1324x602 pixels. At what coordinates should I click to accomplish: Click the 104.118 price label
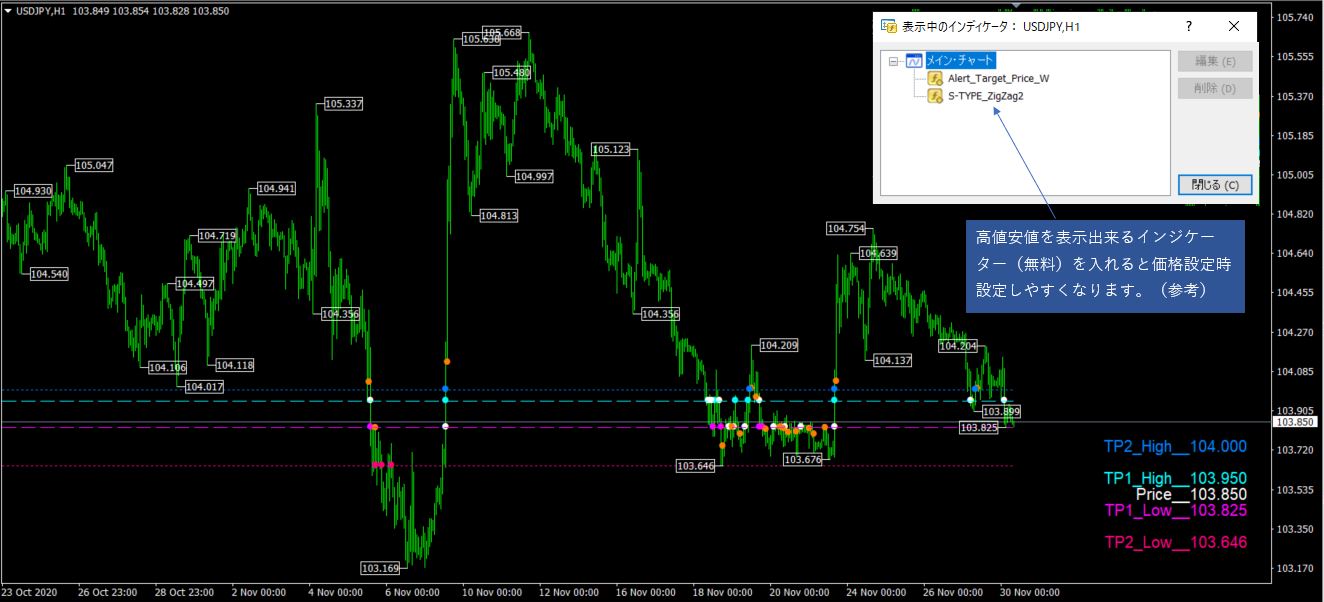point(235,365)
